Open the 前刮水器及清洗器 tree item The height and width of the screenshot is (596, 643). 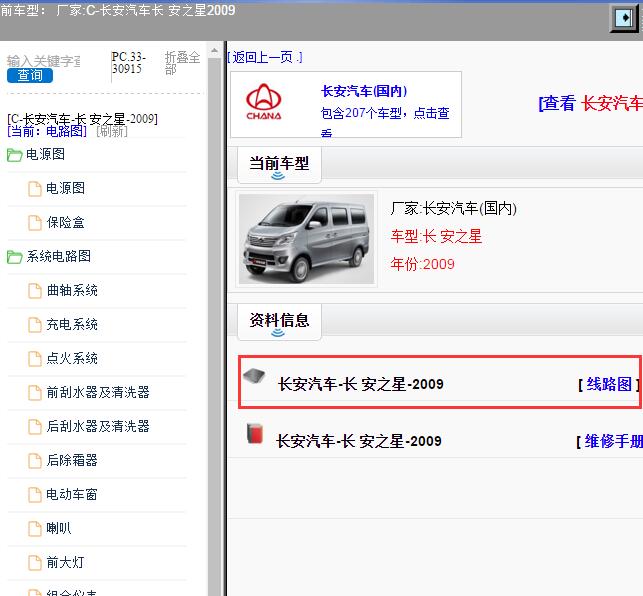[x=98, y=392]
